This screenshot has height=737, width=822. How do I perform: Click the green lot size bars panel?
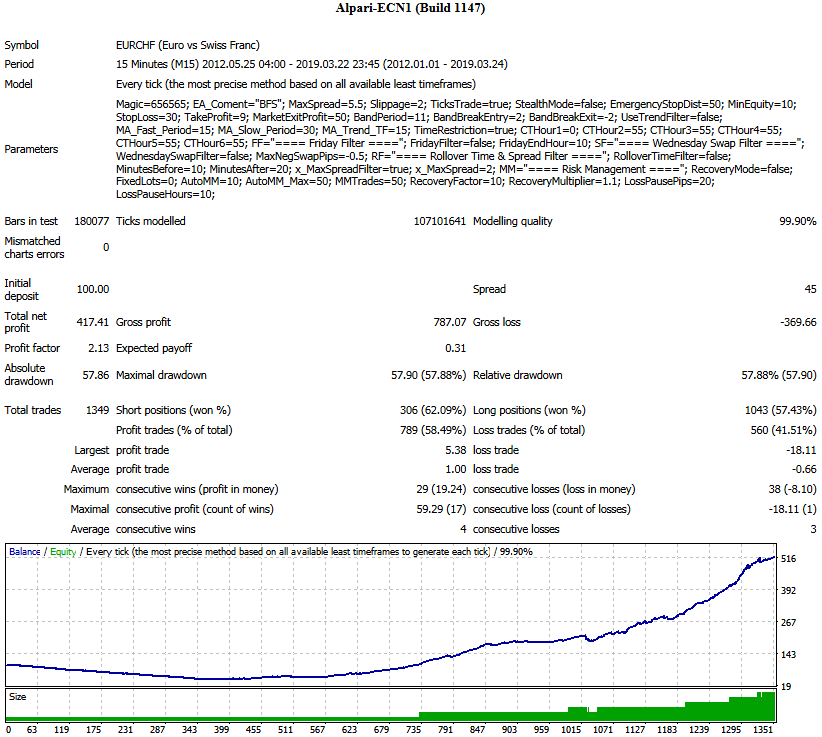[x=391, y=706]
